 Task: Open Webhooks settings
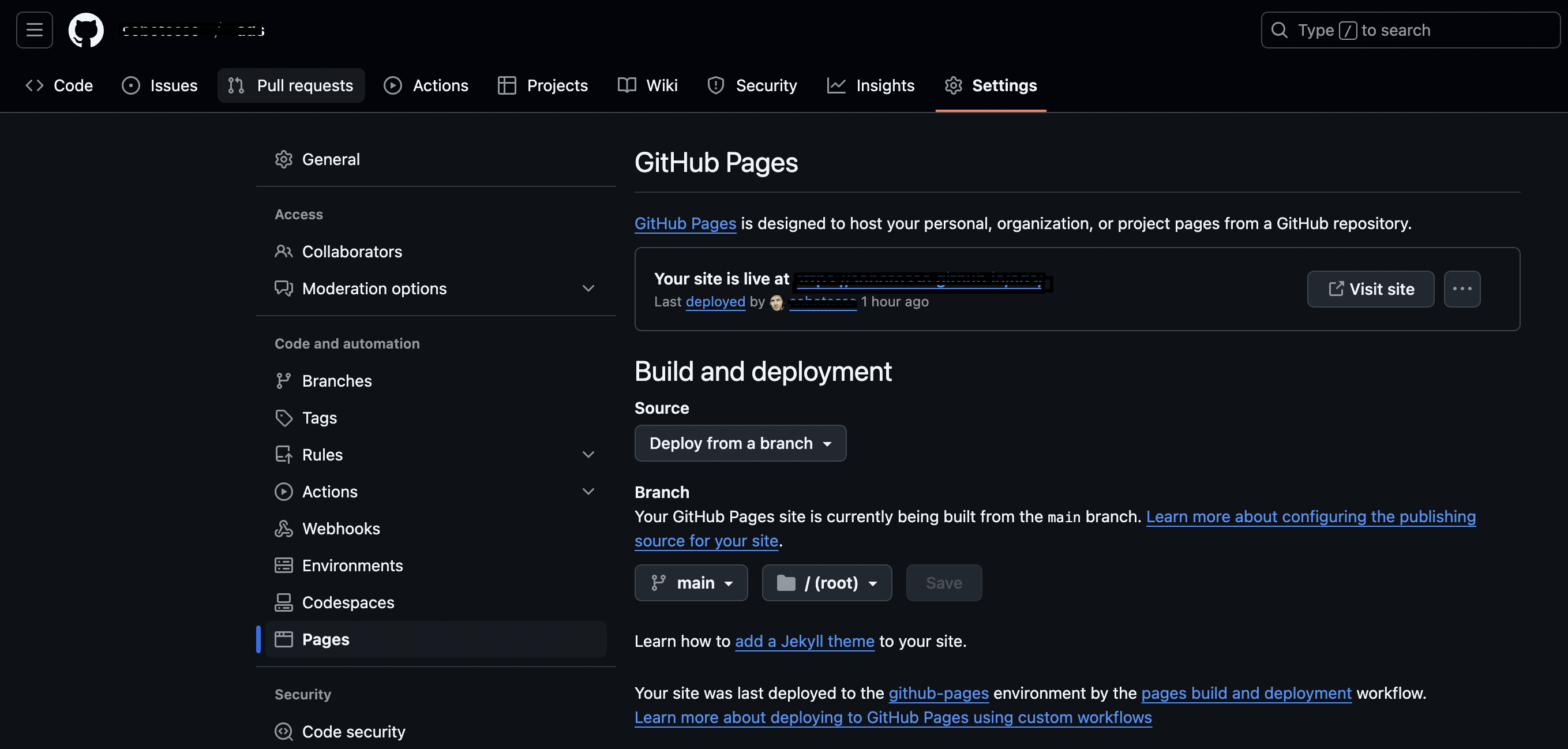pos(436,529)
